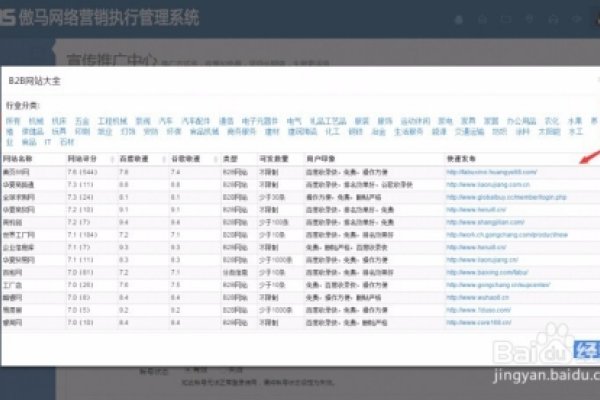Sort table by 谷歌收录 column arrows

click(x=215, y=159)
